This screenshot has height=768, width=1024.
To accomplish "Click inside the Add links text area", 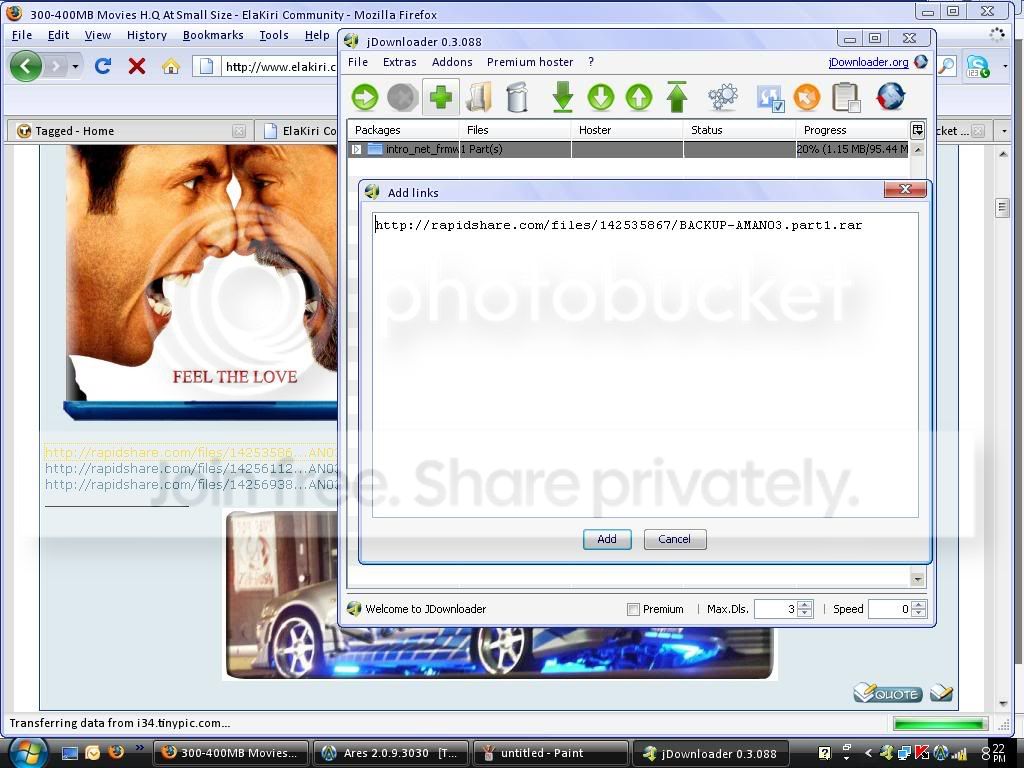I will tap(645, 365).
